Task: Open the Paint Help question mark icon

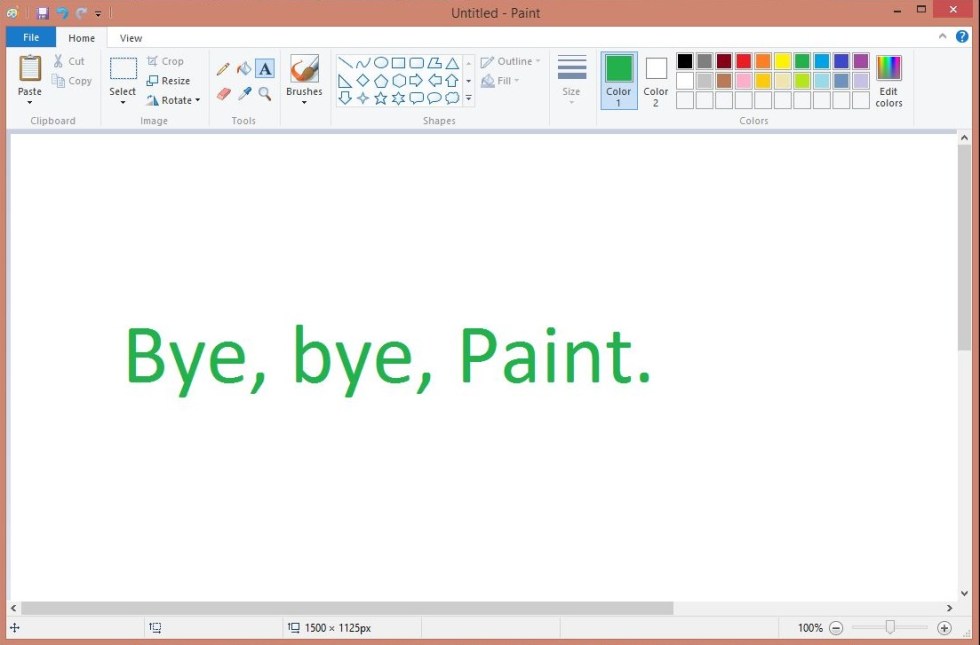Action: pyautogui.click(x=962, y=37)
